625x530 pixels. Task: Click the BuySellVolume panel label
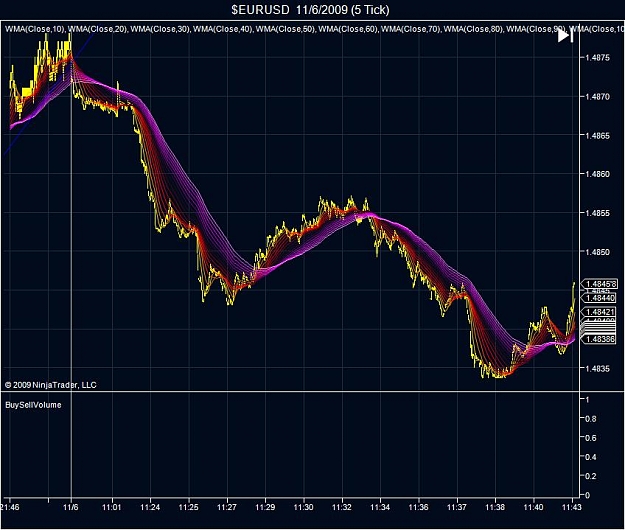[33, 405]
